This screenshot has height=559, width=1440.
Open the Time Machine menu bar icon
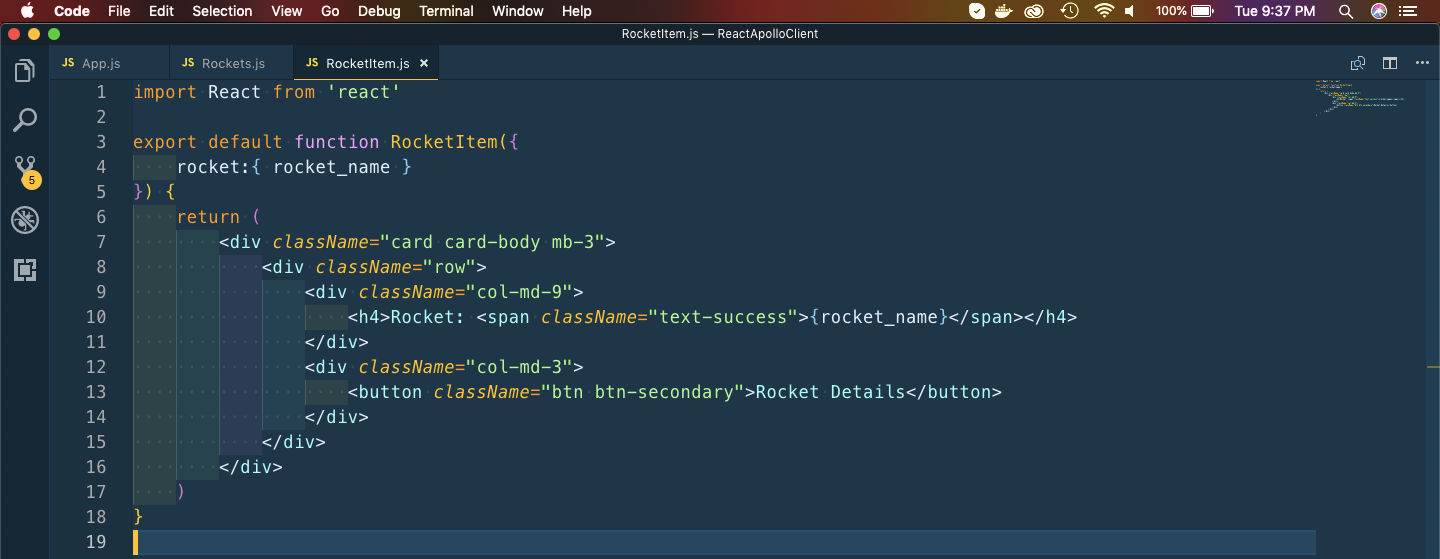click(x=1069, y=11)
